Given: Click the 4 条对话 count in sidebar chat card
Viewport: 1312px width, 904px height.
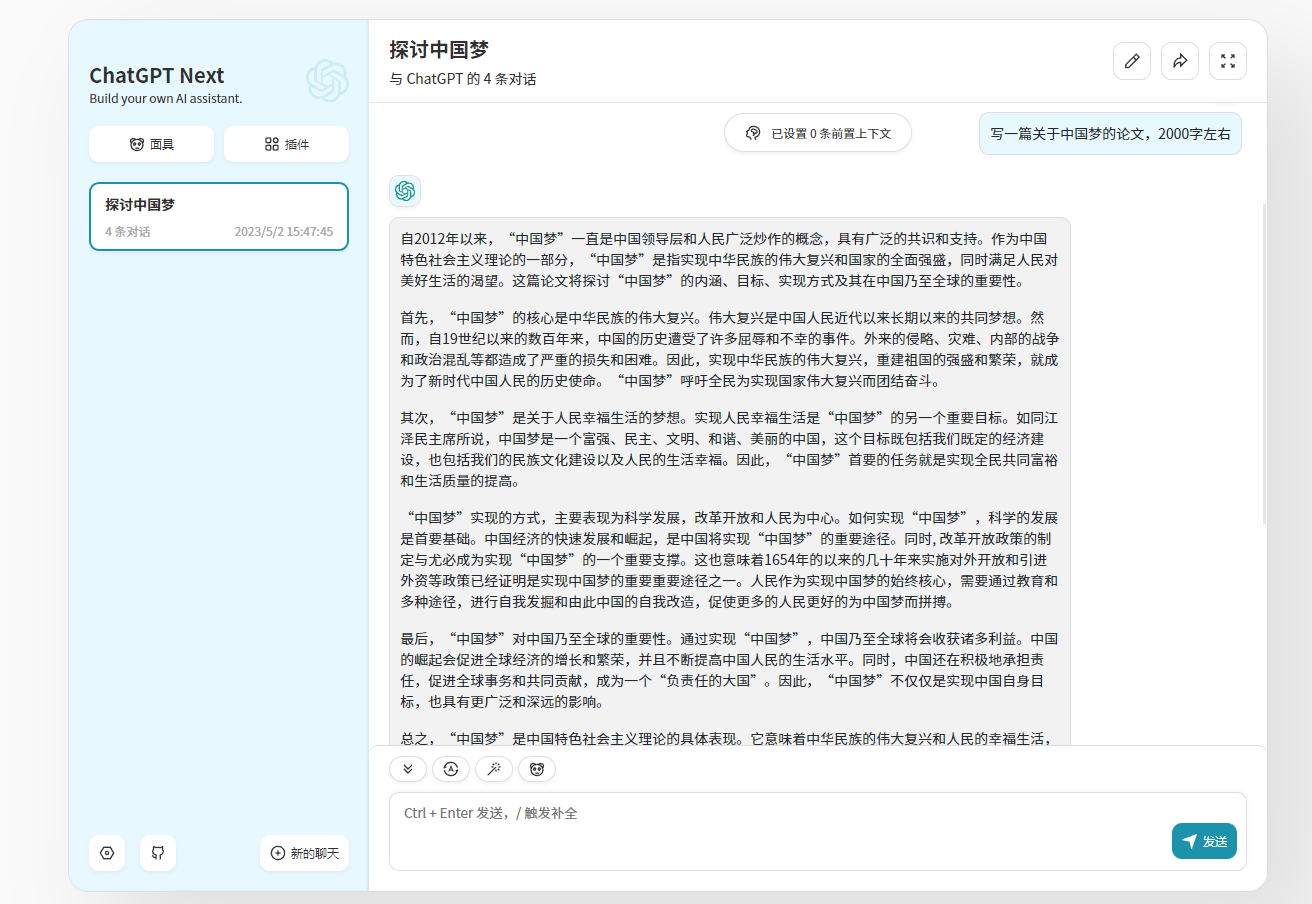Looking at the screenshot, I should [x=128, y=232].
